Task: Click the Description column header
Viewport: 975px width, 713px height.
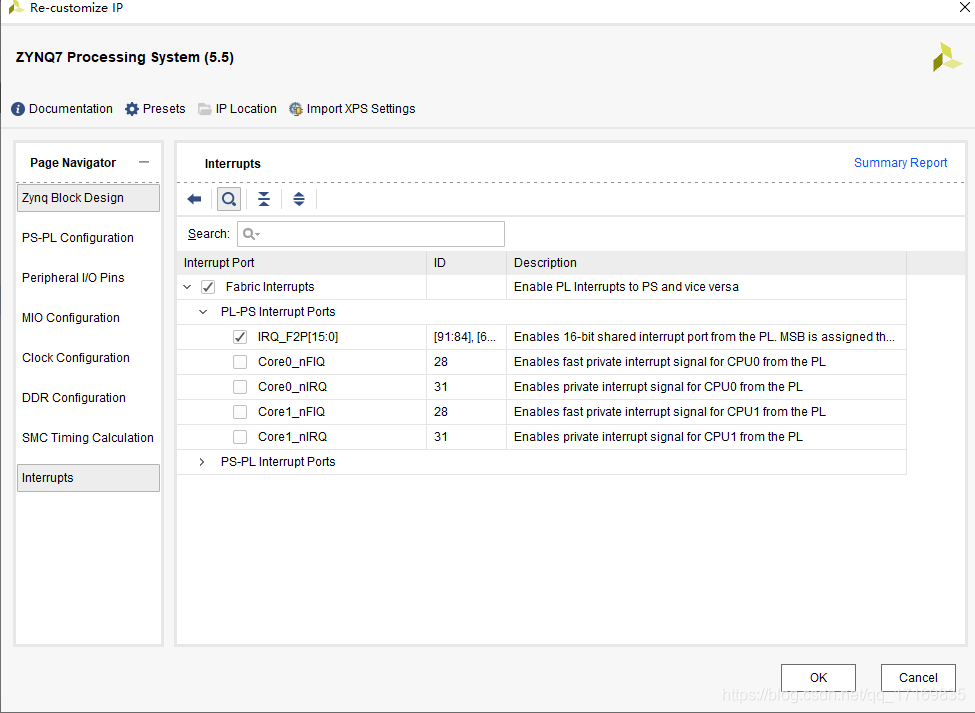Action: click(706, 263)
